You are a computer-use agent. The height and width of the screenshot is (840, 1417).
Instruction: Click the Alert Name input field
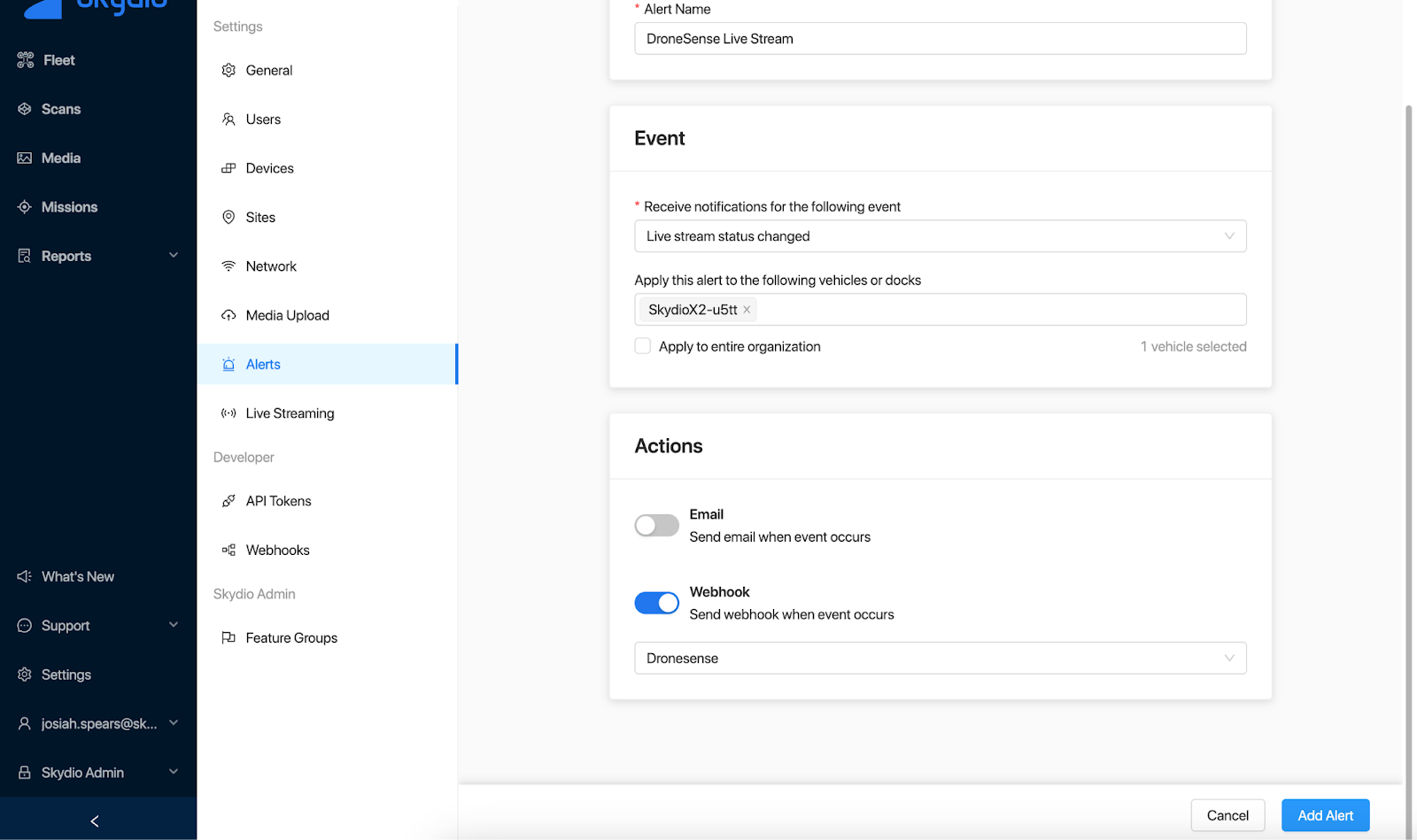click(x=941, y=39)
